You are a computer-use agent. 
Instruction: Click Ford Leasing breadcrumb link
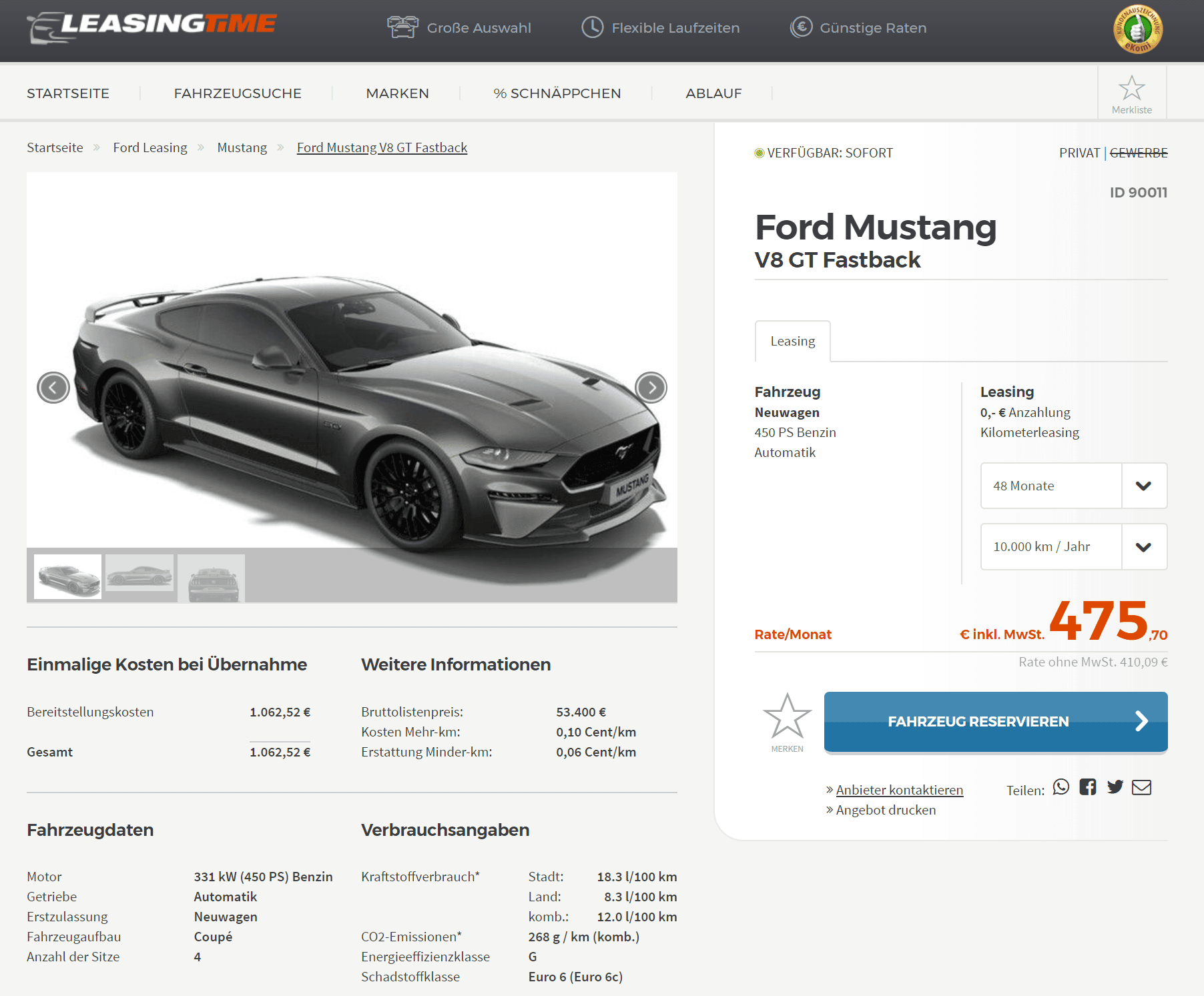[150, 147]
